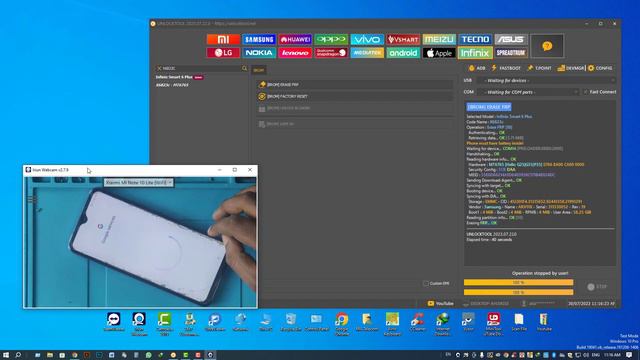
Task: Switch to the BROM tab
Action: 259,70
